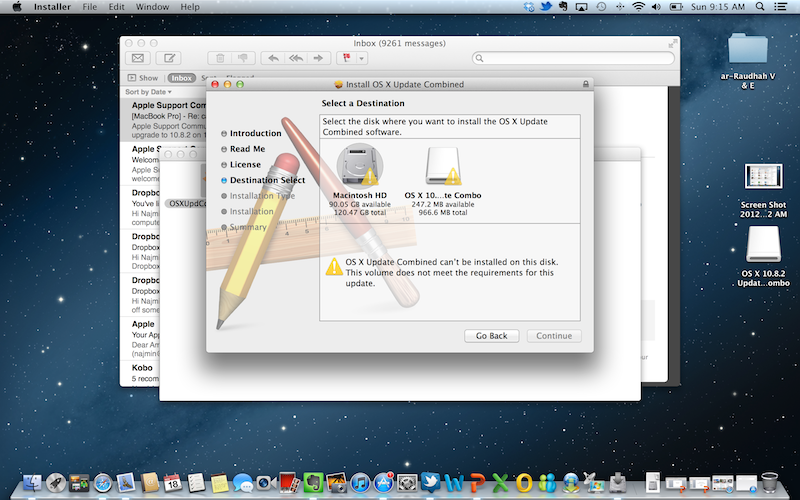Viewport: 800px width, 500px height.
Task: Click the red Flag button in Mail
Action: tap(347, 58)
